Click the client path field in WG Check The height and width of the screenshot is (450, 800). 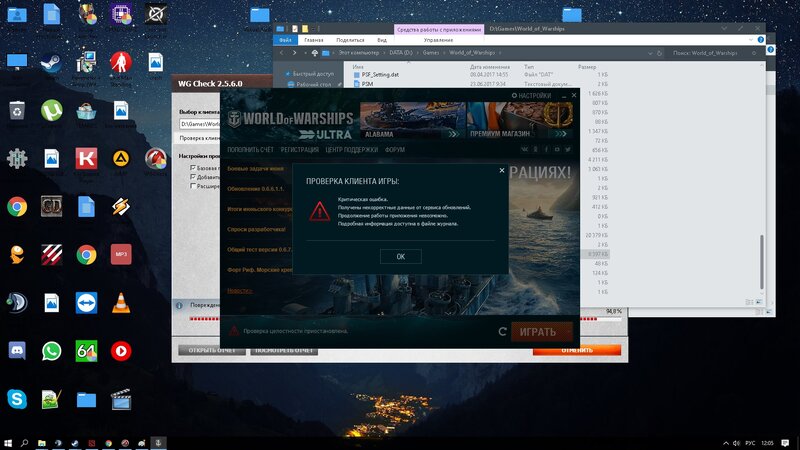(199, 124)
